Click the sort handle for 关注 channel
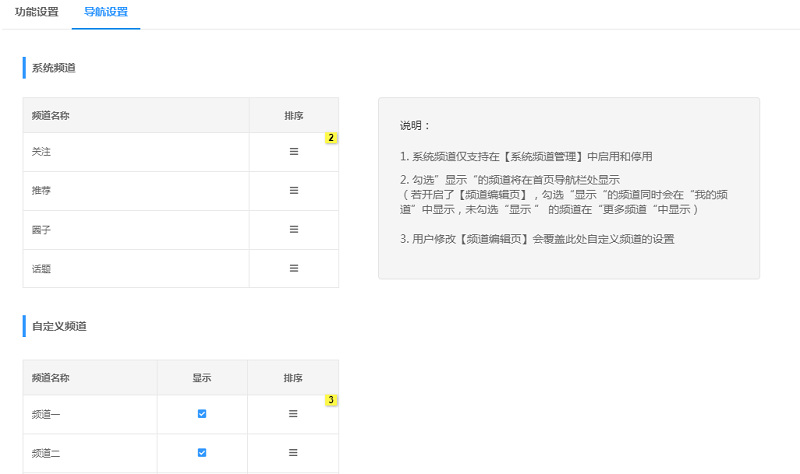 (294, 151)
